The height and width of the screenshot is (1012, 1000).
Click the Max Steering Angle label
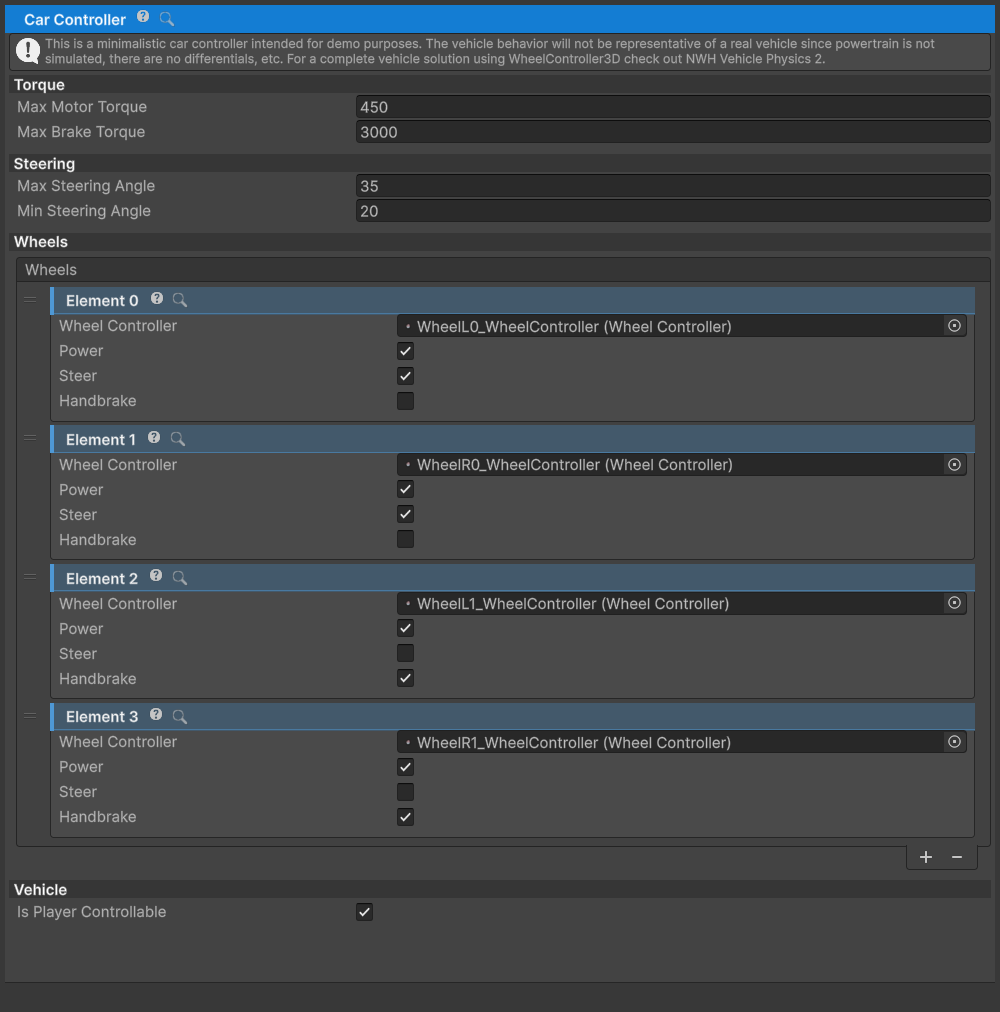[86, 186]
